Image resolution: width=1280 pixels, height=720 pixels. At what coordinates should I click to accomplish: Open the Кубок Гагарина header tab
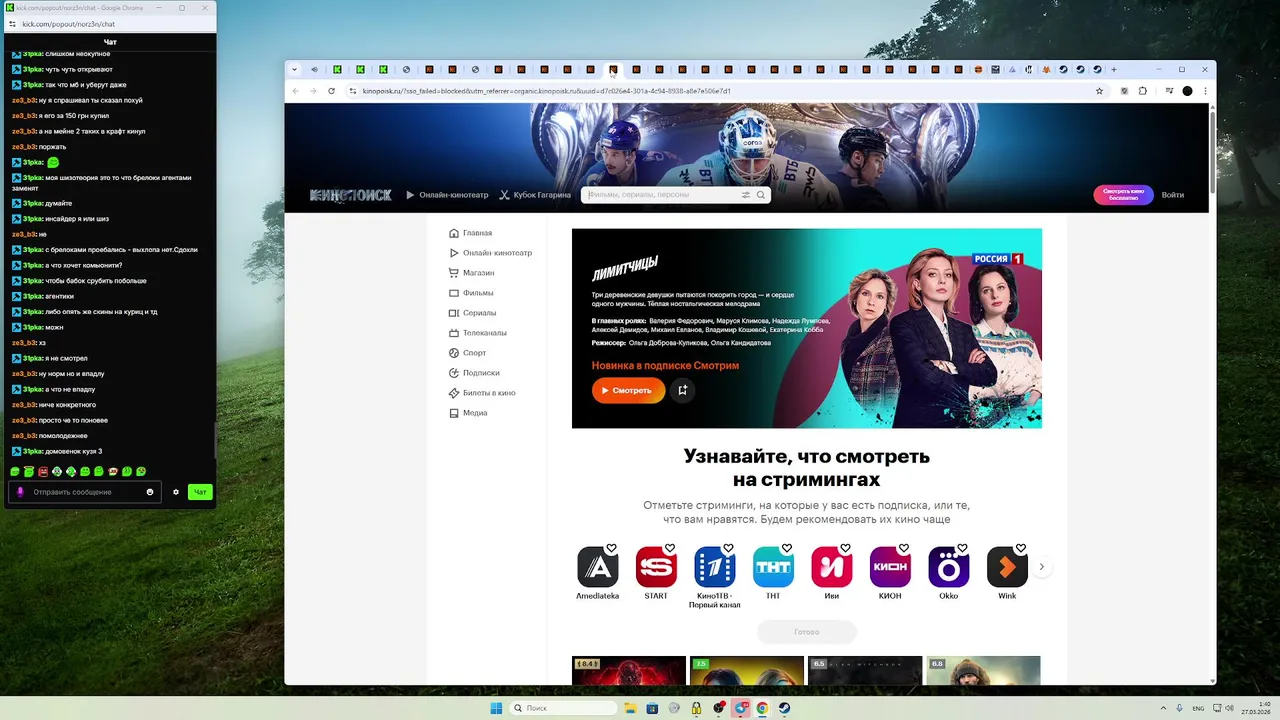pyautogui.click(x=535, y=195)
